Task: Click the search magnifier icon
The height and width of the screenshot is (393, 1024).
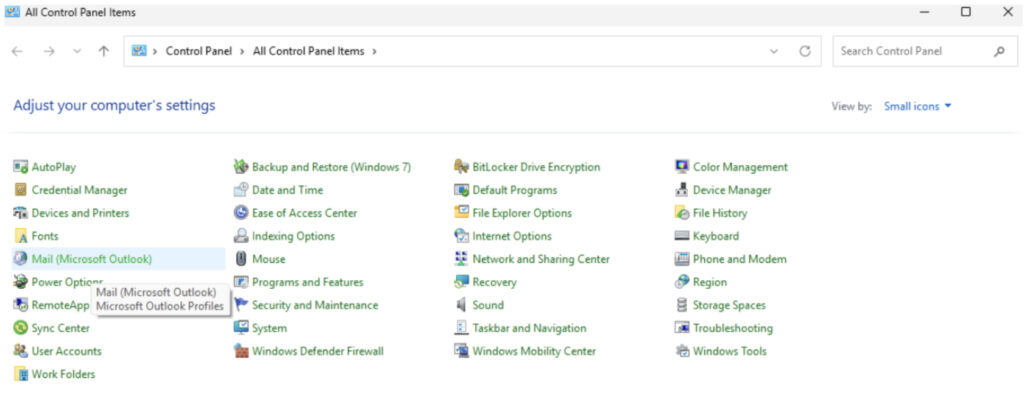Action: [999, 52]
